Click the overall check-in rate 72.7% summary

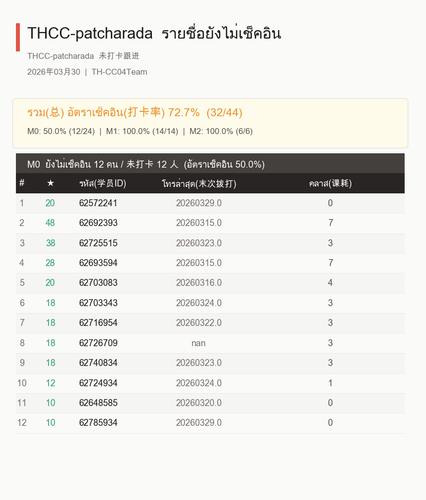pyautogui.click(x=135, y=112)
